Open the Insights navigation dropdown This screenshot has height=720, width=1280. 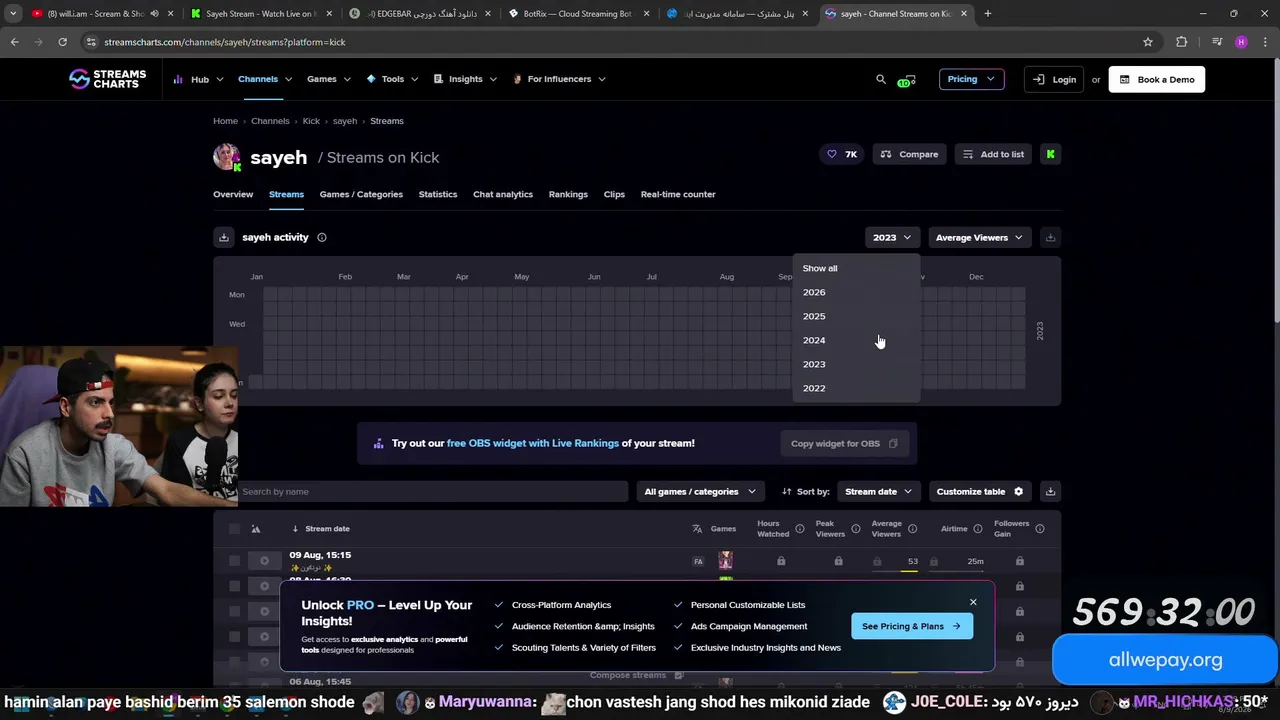pos(465,79)
